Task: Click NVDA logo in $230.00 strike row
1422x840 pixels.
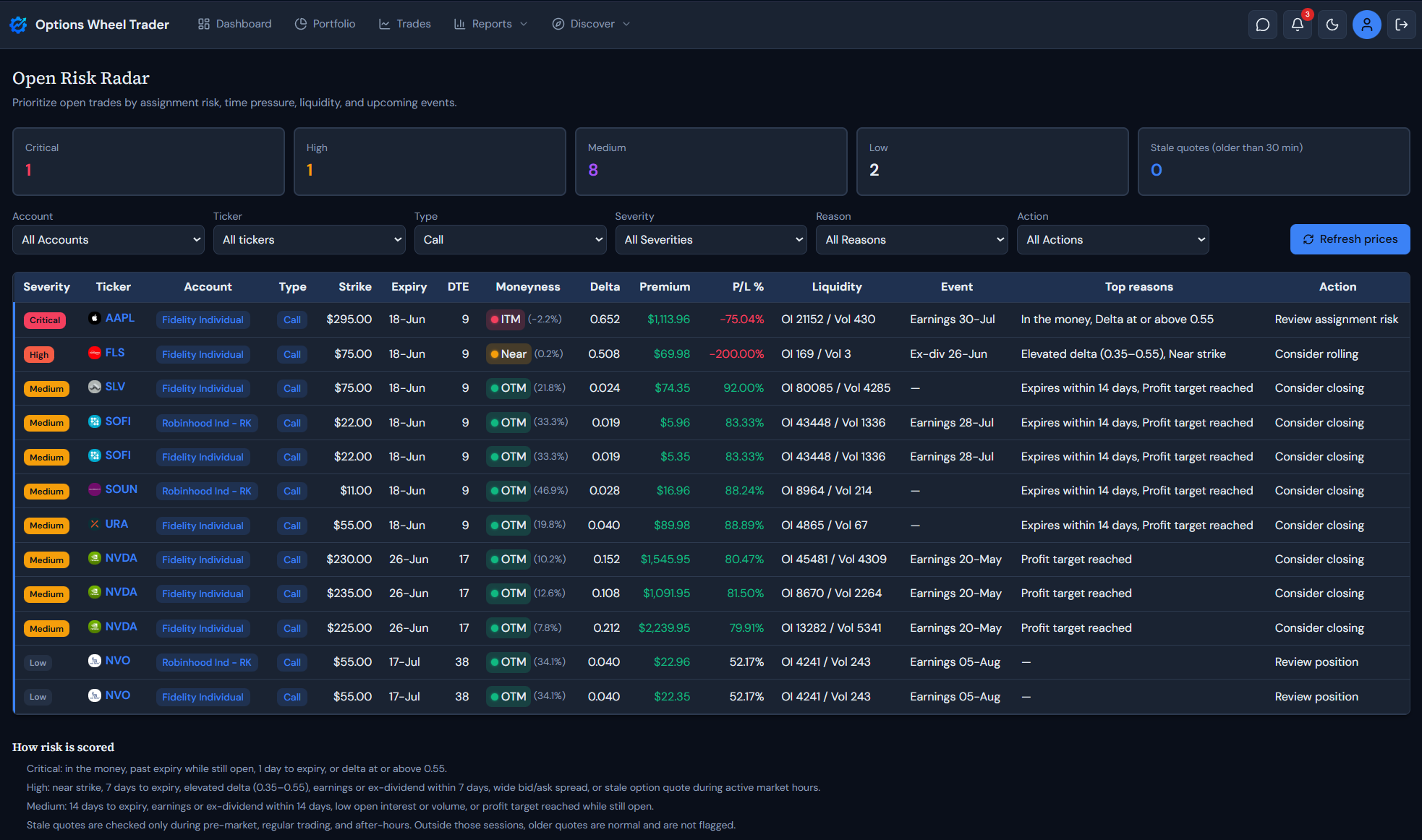Action: [x=95, y=558]
